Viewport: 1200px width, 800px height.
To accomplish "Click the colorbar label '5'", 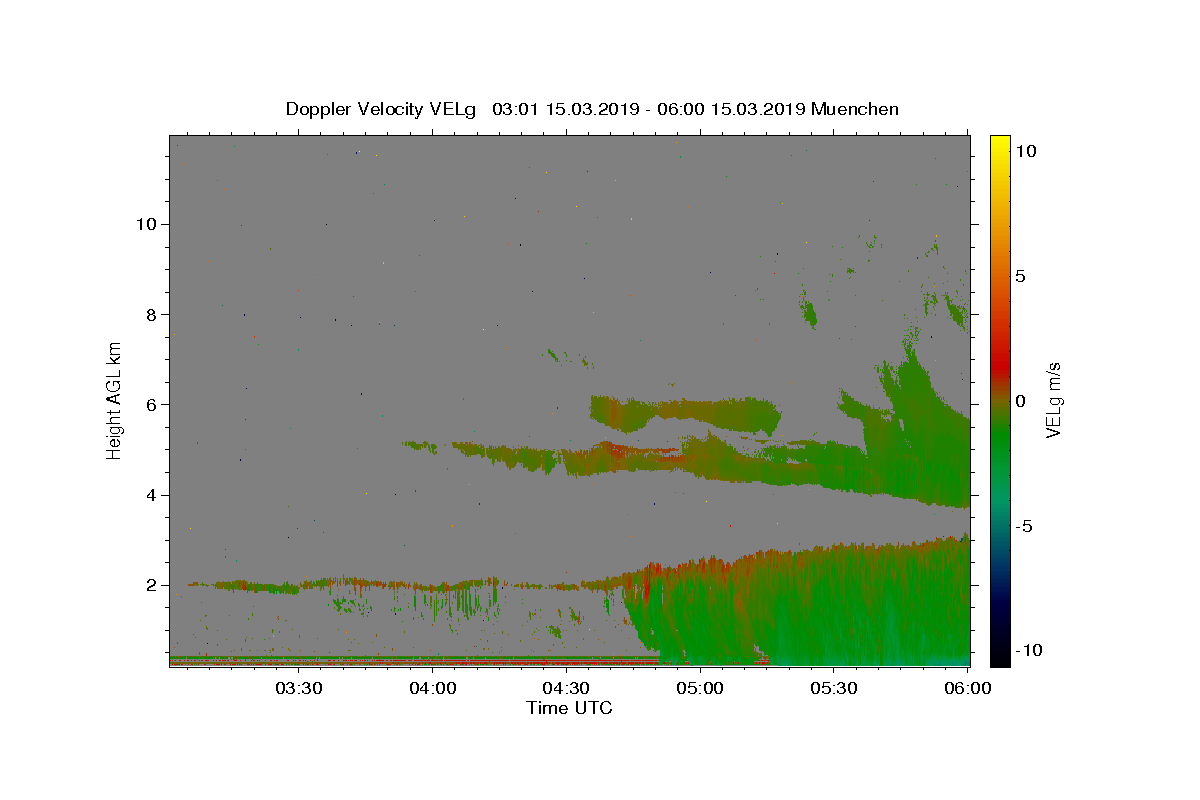I will pyautogui.click(x=1020, y=276).
